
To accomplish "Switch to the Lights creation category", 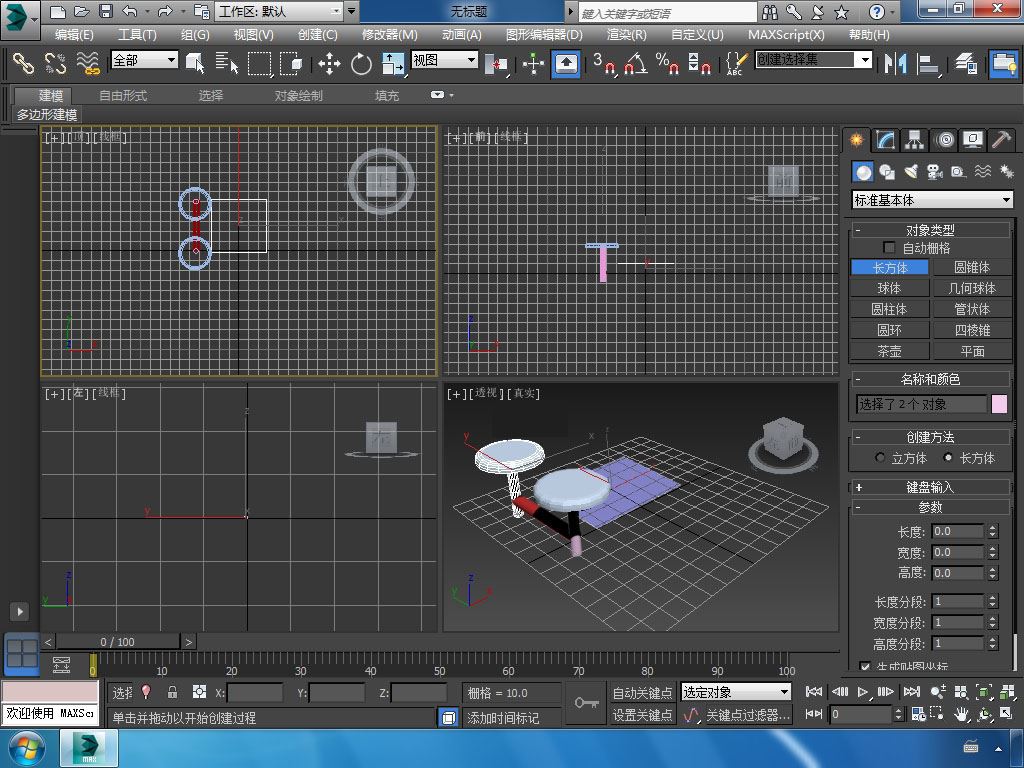I will [910, 172].
